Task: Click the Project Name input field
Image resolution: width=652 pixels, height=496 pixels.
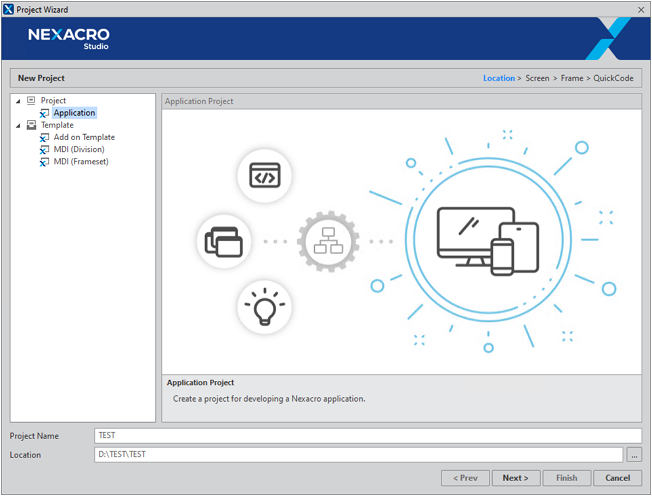Action: (x=367, y=436)
